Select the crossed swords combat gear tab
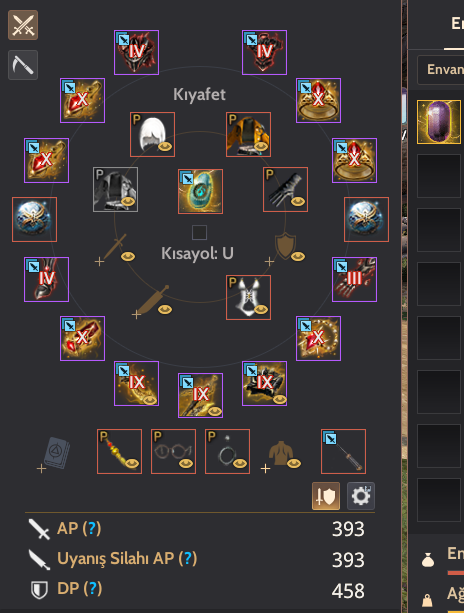 pyautogui.click(x=23, y=25)
